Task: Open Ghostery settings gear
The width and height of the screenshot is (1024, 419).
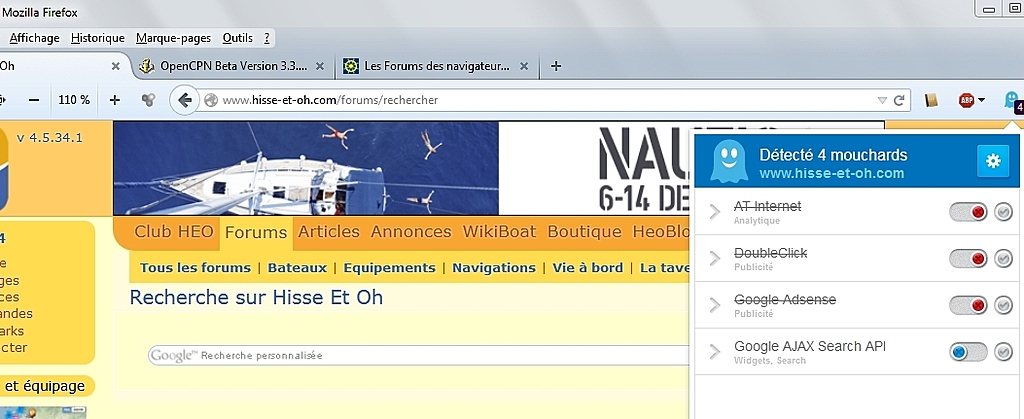Action: [993, 161]
